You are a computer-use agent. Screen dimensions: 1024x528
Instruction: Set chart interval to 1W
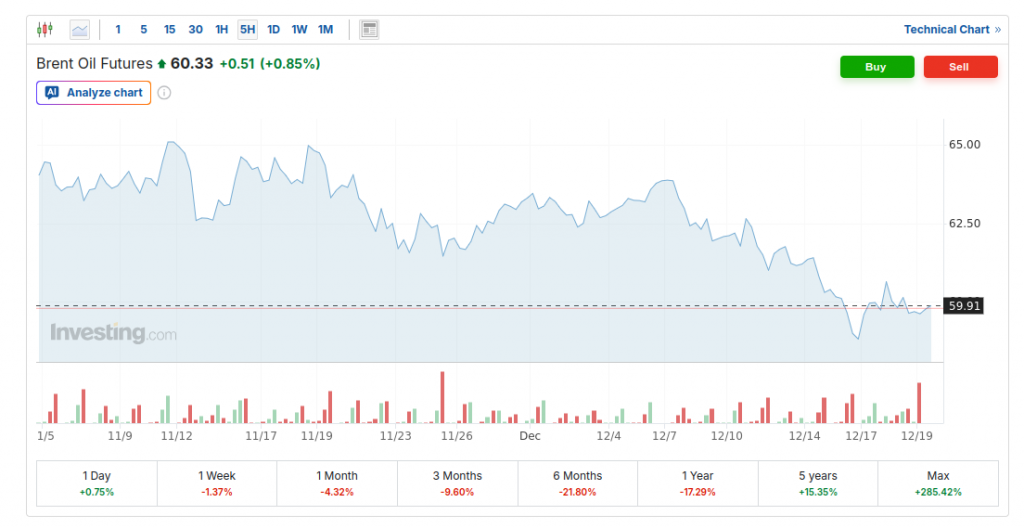pos(299,29)
